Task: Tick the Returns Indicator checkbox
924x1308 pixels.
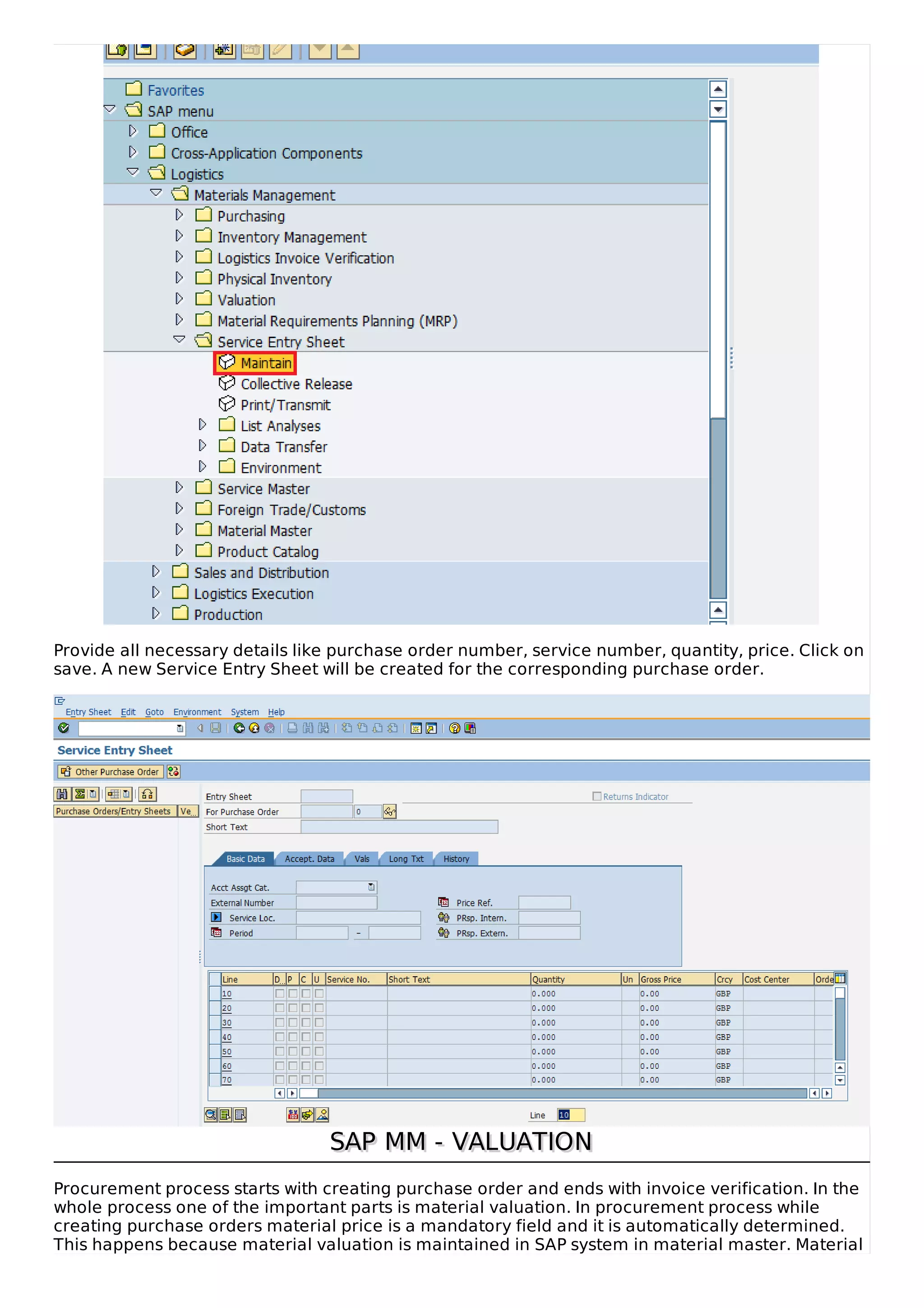Action: 596,796
